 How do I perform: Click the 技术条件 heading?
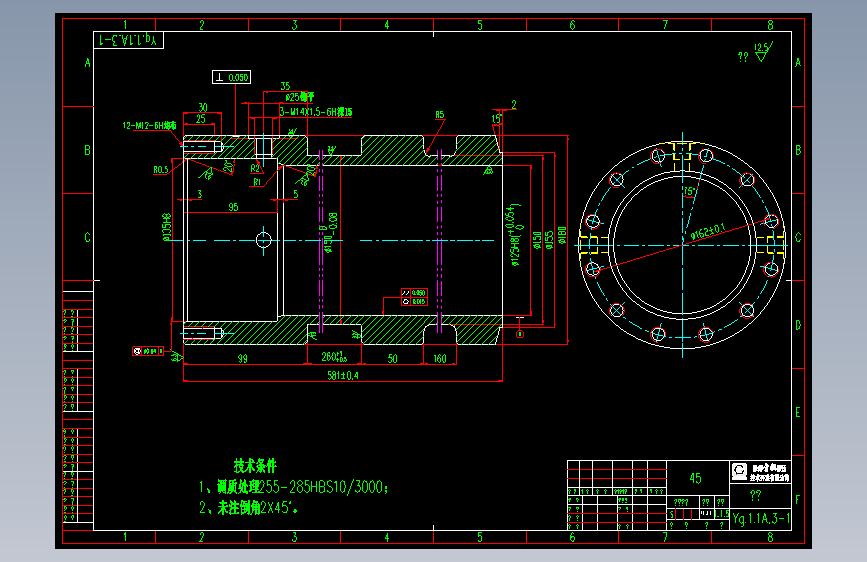pos(255,466)
